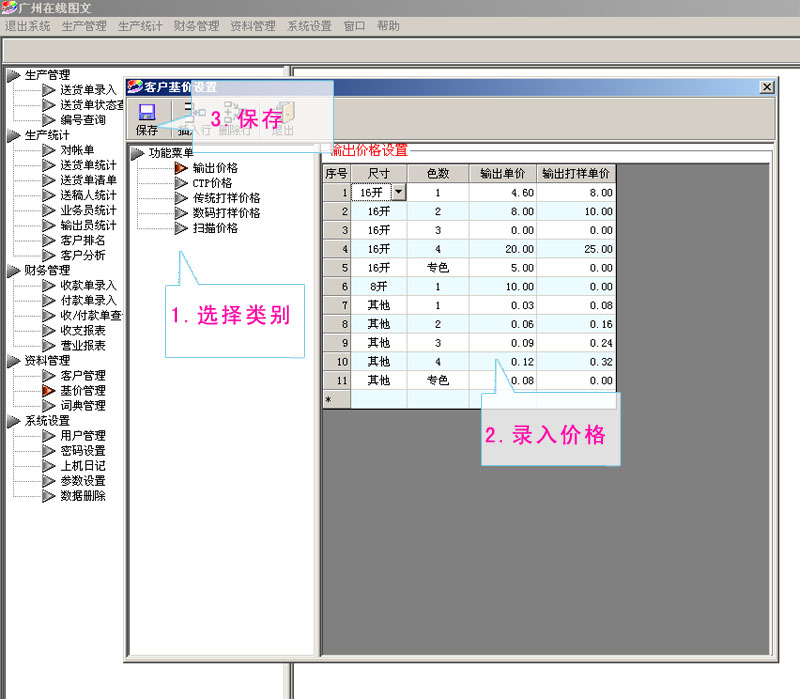The width and height of the screenshot is (800, 699).
Task: Select 扫描价格 in the function menu
Action: (x=215, y=228)
